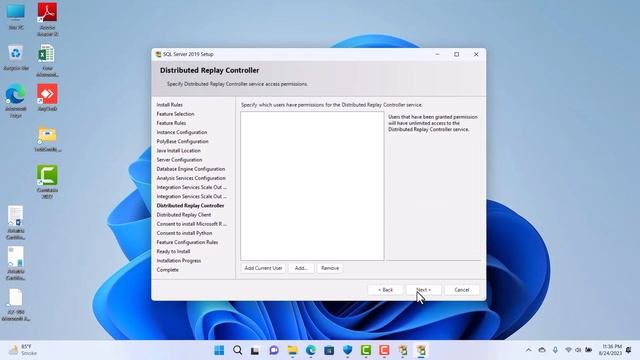Open Wi-Fi network tray icon
Viewport: 640px width, 360px height.
coord(568,350)
